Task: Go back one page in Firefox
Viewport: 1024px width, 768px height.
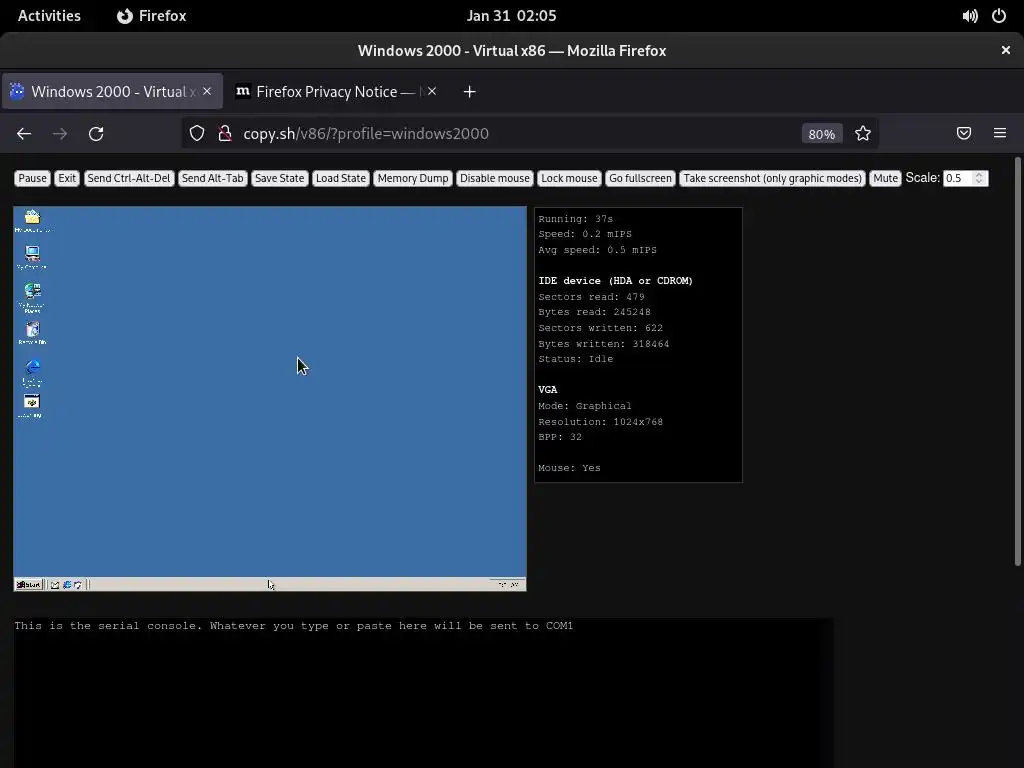Action: click(x=24, y=133)
